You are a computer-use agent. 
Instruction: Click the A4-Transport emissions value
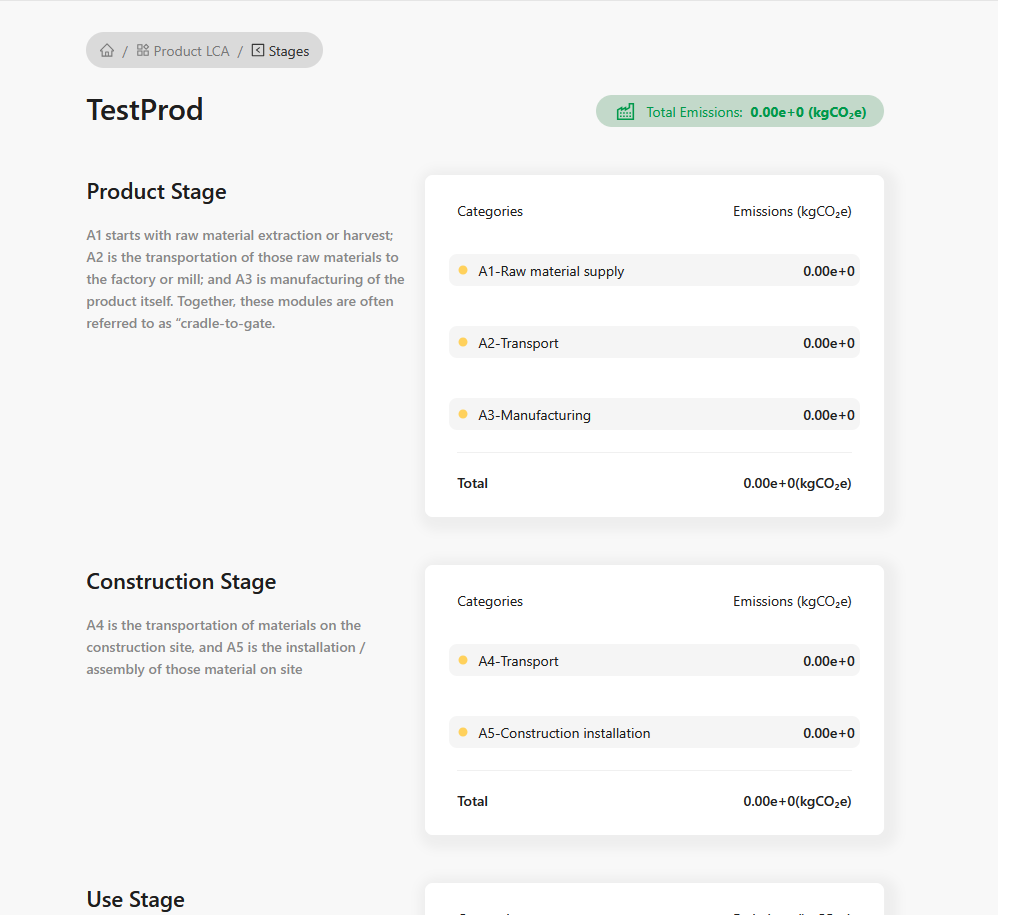828,661
